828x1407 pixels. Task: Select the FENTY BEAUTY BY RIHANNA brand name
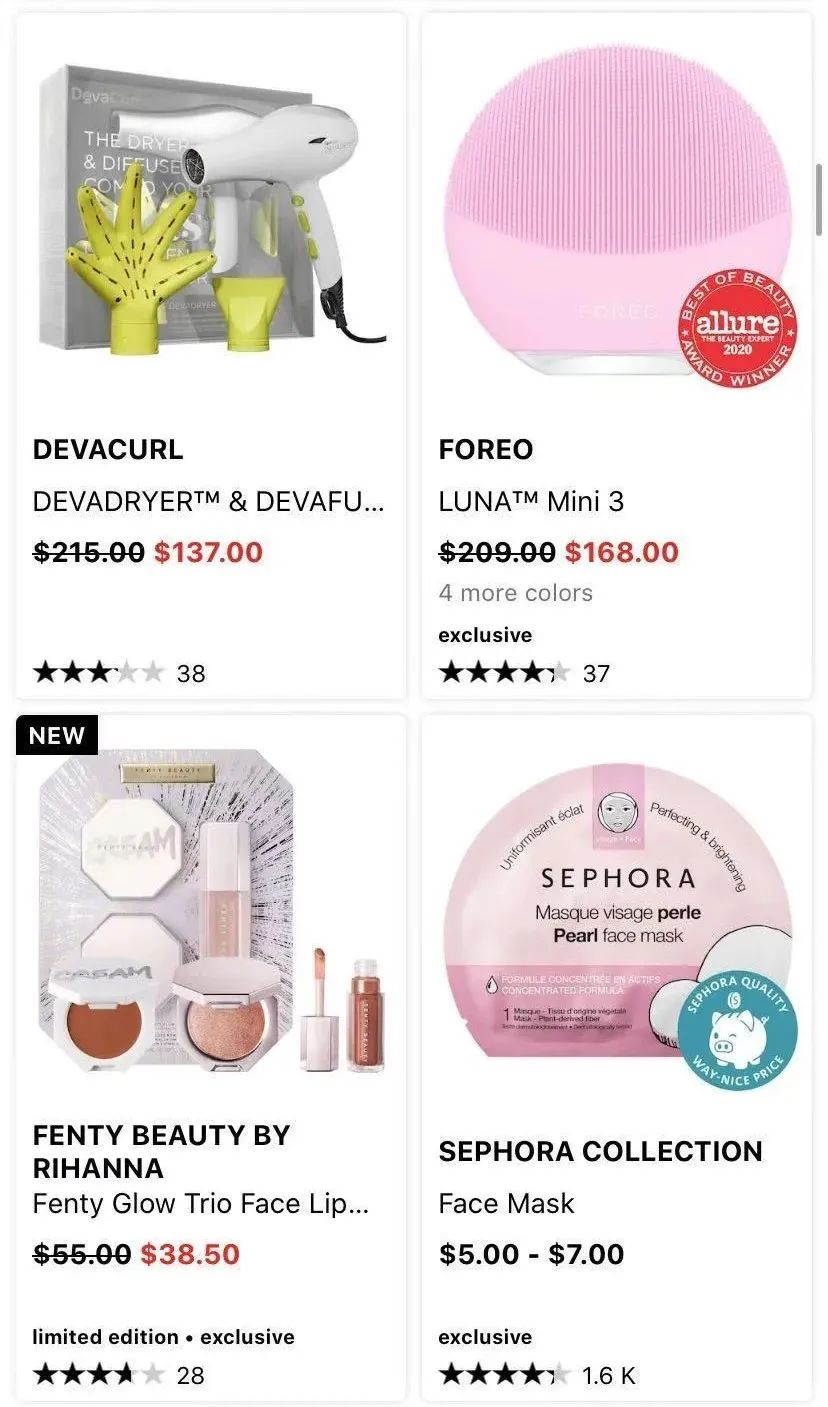coord(161,1151)
